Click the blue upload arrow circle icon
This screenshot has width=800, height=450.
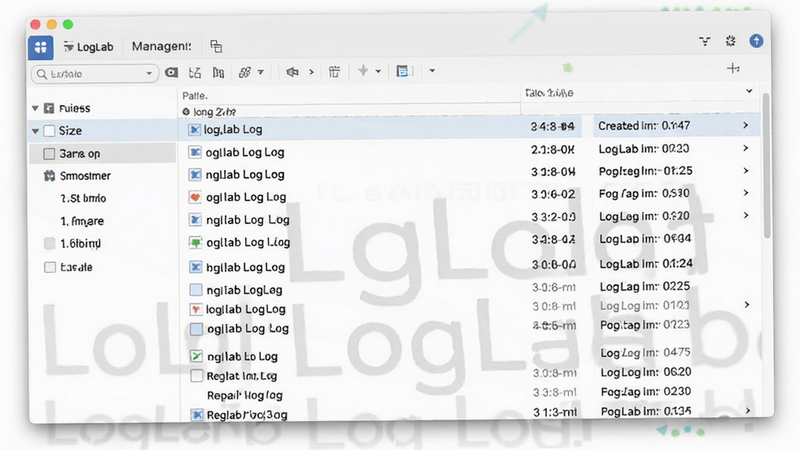tap(756, 41)
